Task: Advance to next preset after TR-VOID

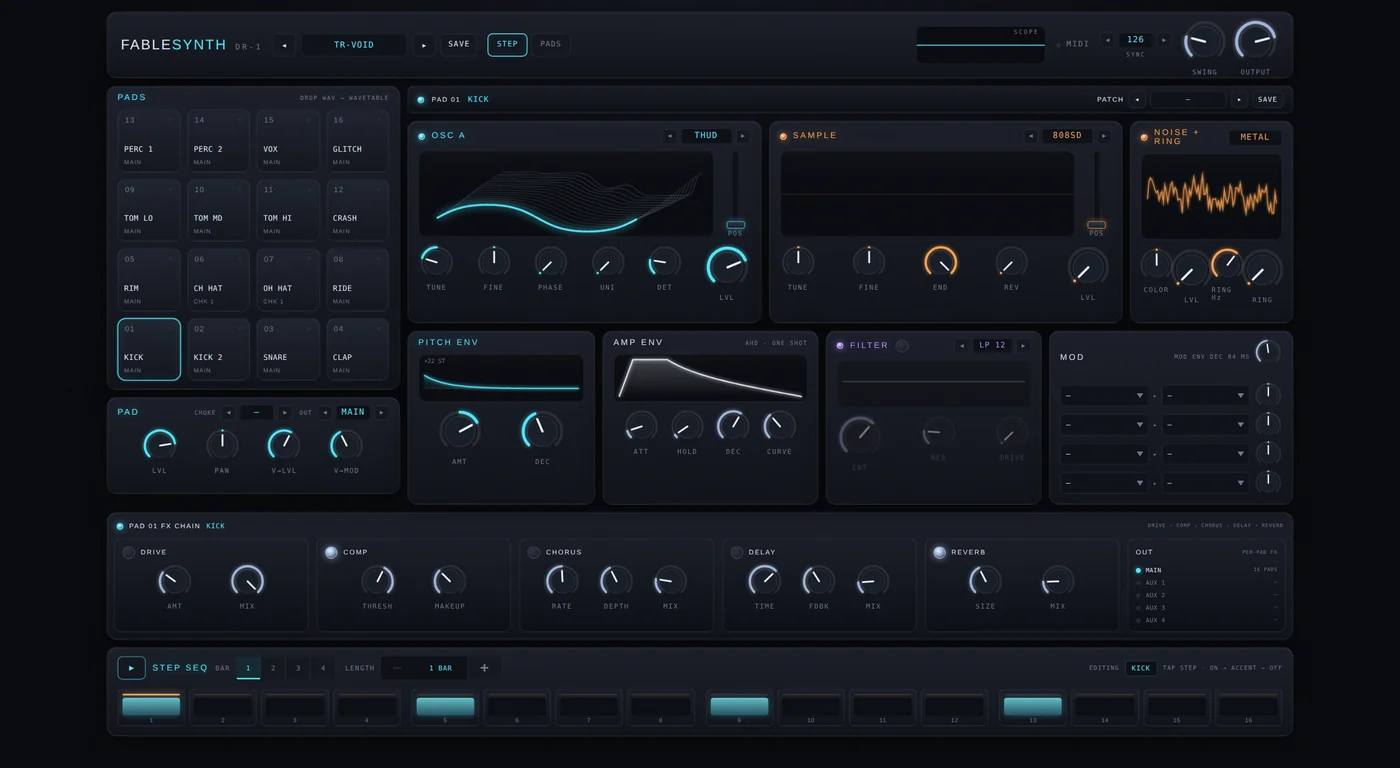Action: tap(424, 45)
